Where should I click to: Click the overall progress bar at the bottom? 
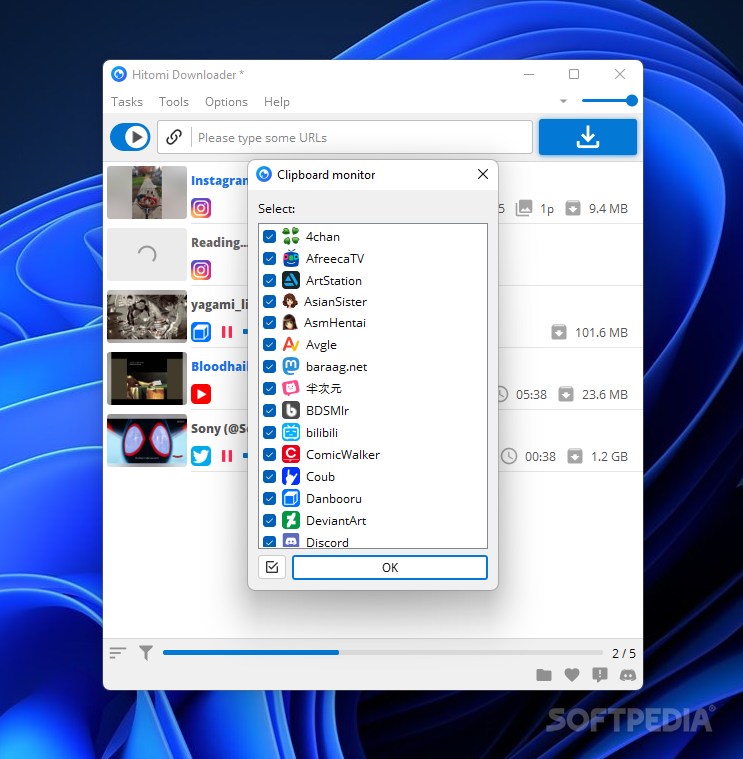click(382, 653)
